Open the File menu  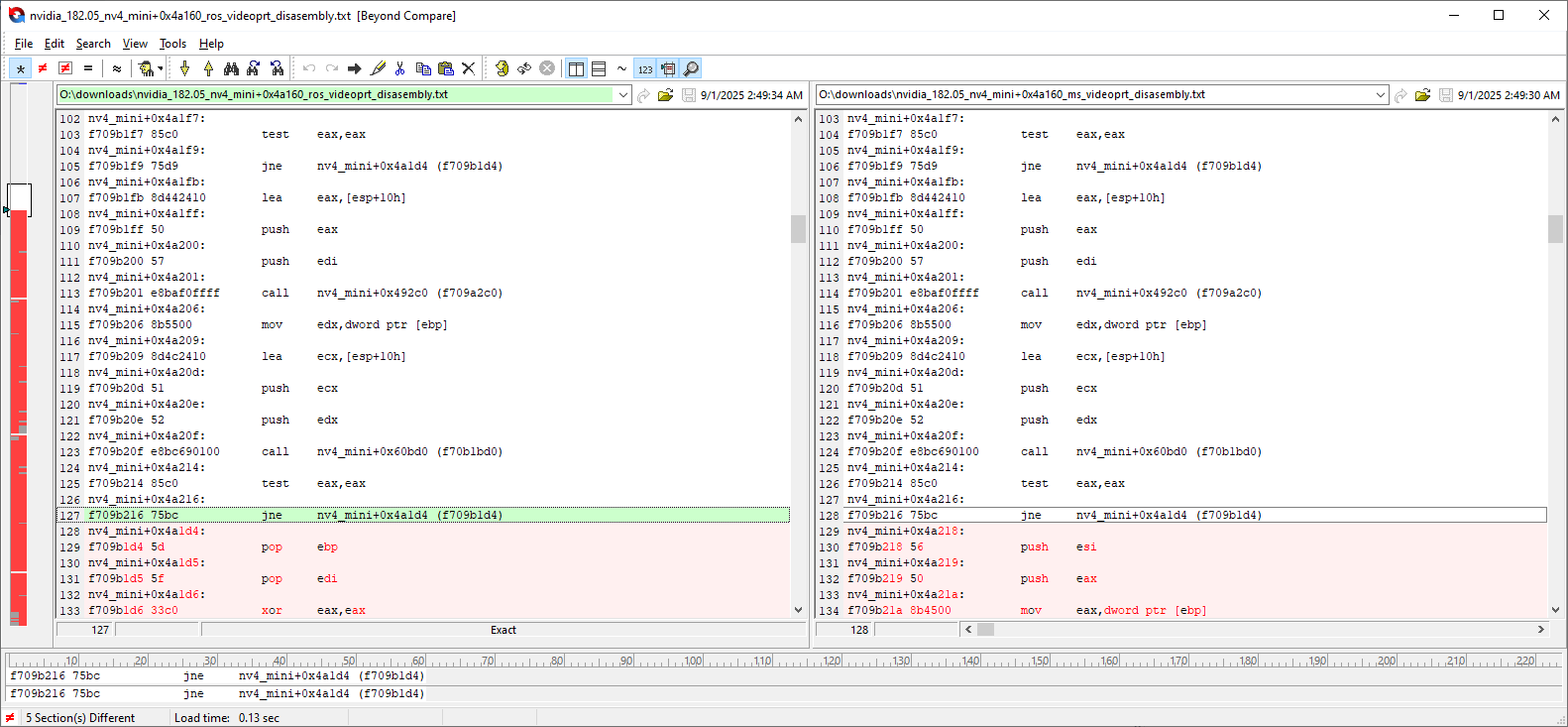pos(24,44)
